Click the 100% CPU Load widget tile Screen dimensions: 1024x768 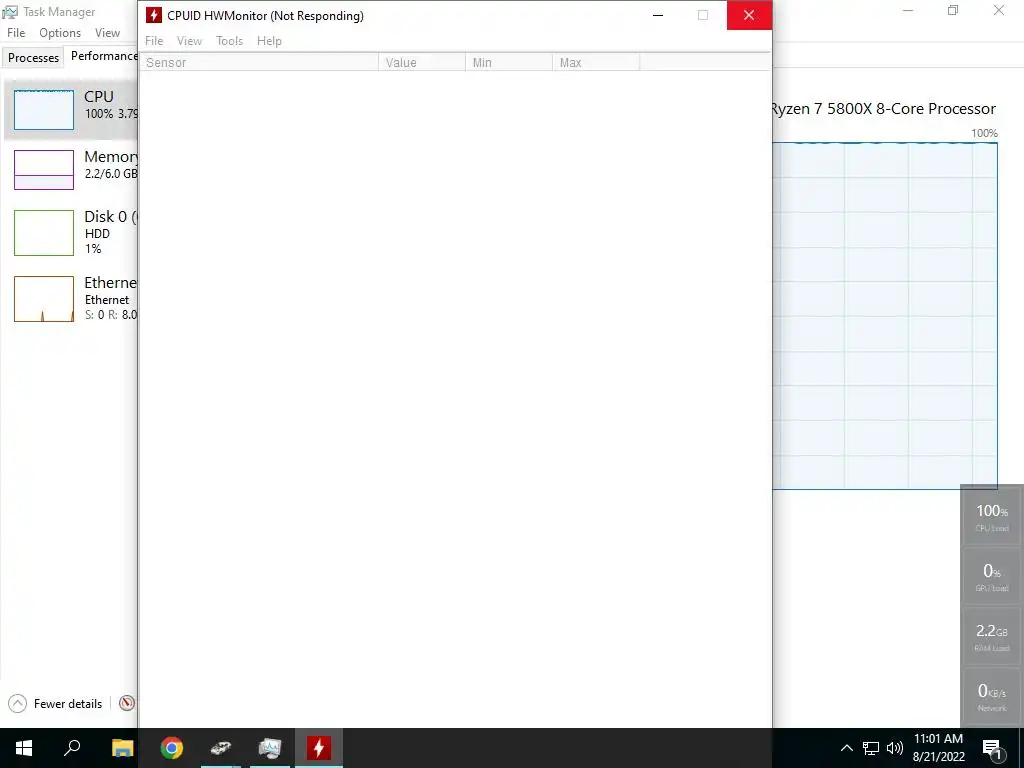coord(991,517)
